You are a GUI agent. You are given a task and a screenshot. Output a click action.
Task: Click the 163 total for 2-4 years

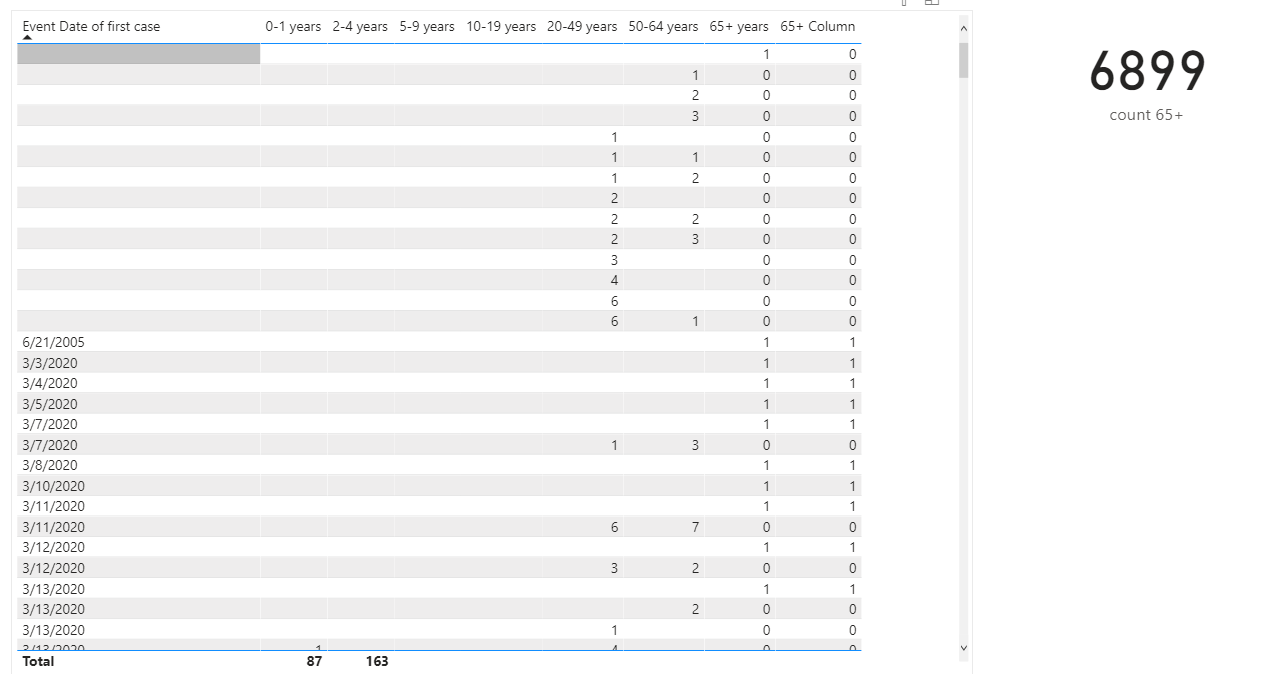[377, 661]
